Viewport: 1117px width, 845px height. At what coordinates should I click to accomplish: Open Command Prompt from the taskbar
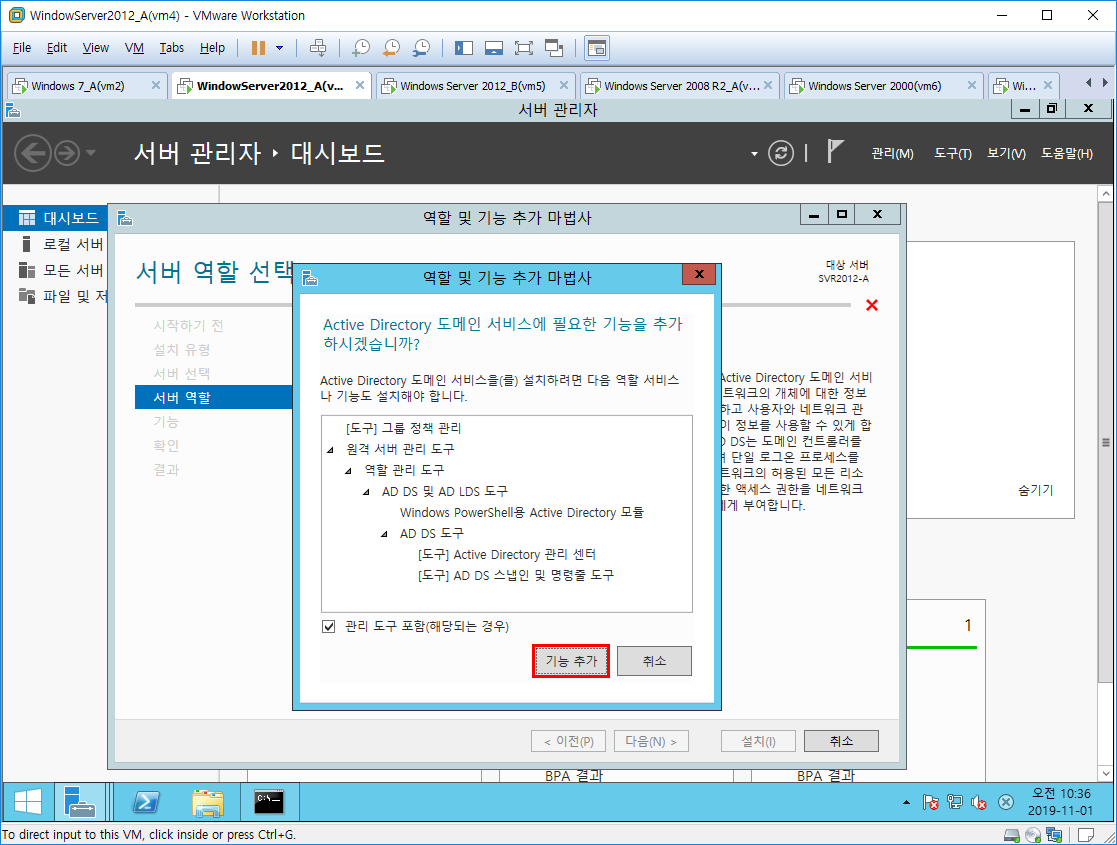click(269, 802)
